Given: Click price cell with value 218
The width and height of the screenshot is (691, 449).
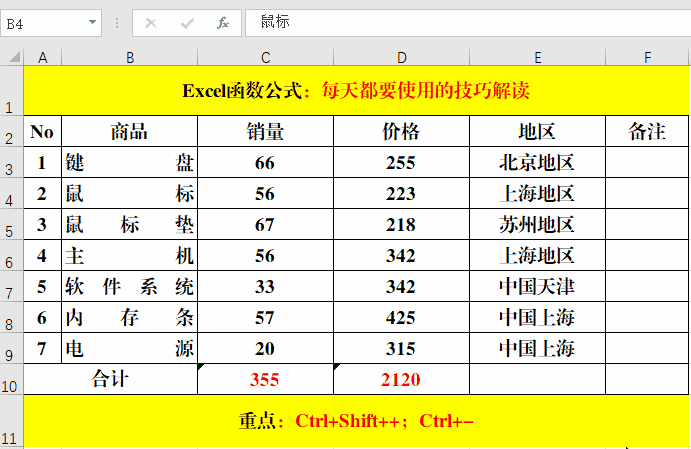Looking at the screenshot, I should pyautogui.click(x=401, y=224).
